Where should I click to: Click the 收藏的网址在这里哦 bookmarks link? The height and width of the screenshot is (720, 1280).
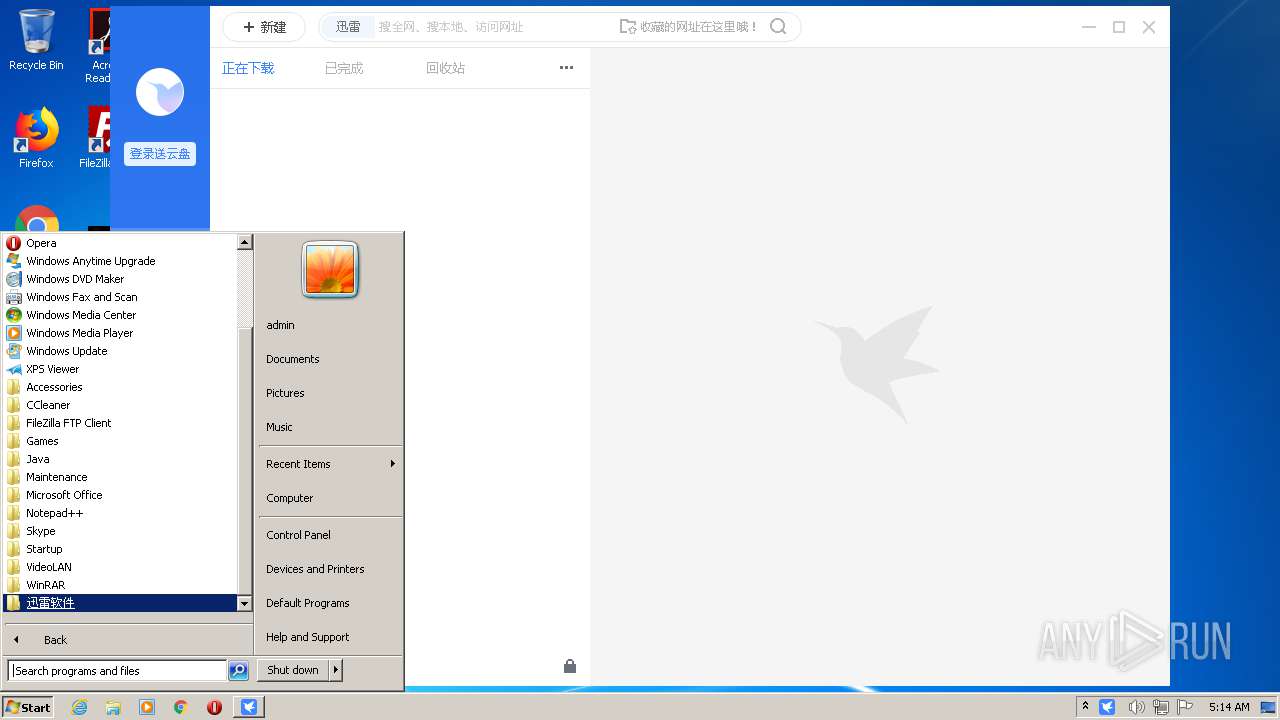pos(689,27)
